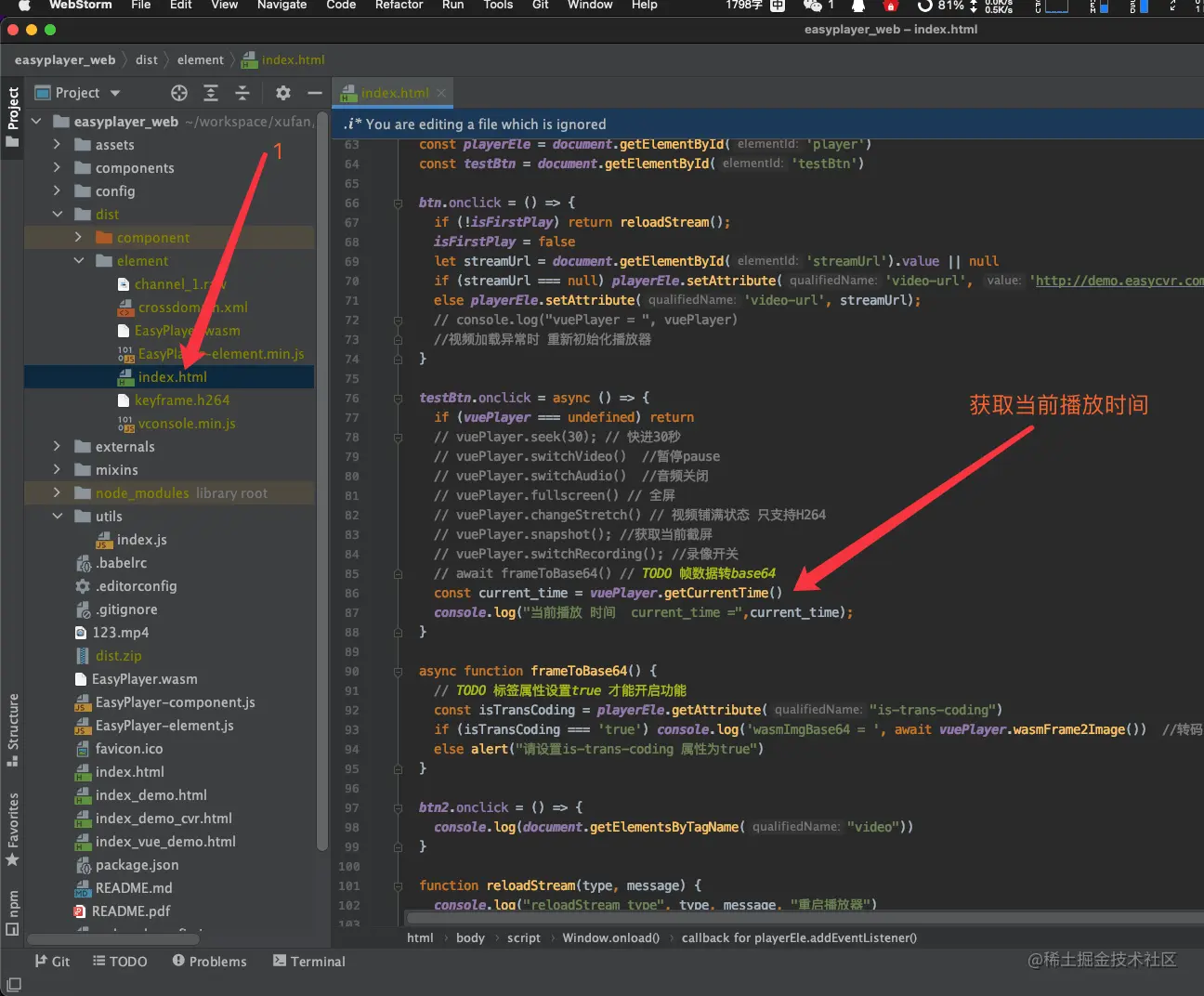The height and width of the screenshot is (996, 1204).
Task: Open the Terminal tool window
Action: tap(308, 962)
